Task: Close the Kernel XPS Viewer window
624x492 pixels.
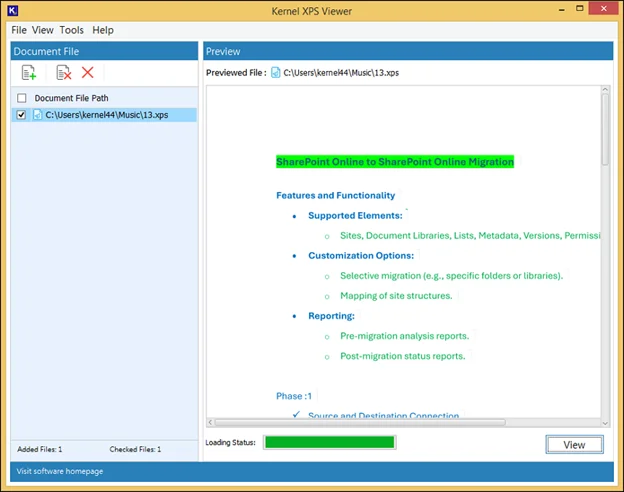Action: [x=603, y=9]
